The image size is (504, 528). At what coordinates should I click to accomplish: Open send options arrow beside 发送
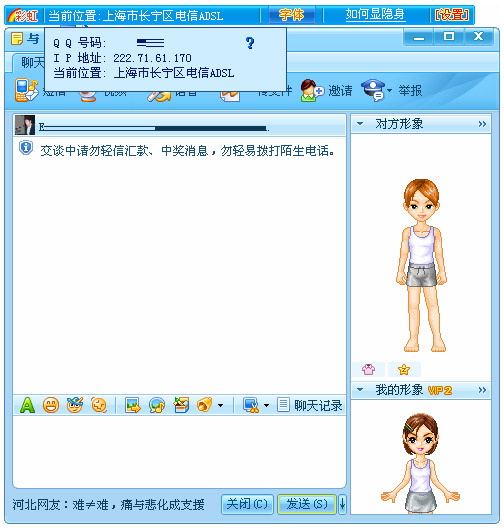point(342,504)
